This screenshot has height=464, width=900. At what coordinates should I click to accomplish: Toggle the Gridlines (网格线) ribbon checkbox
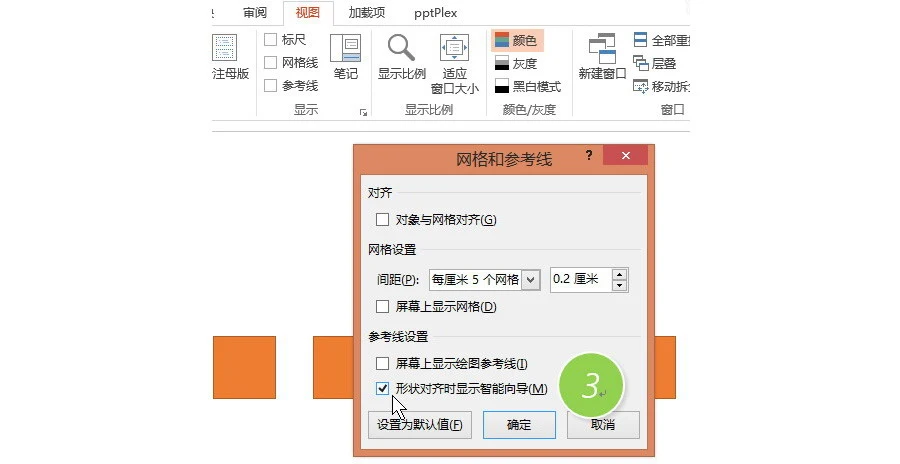(x=270, y=63)
